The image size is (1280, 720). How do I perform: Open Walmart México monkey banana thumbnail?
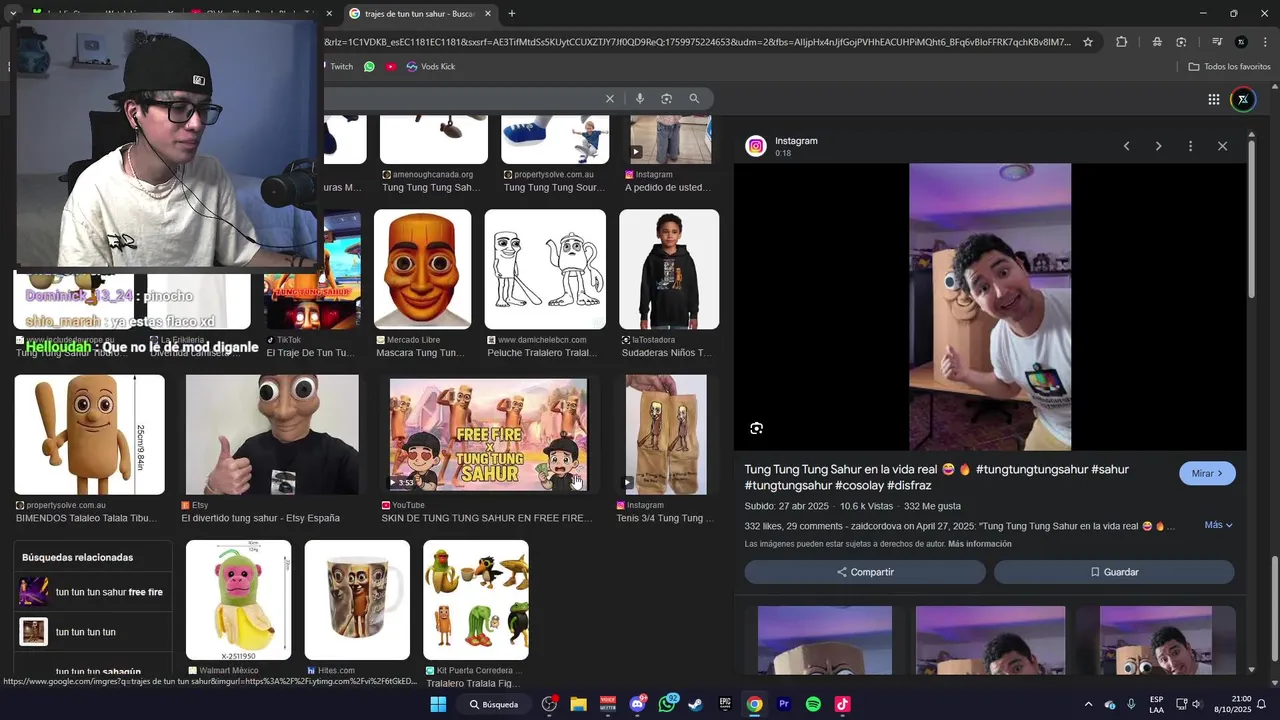238,600
